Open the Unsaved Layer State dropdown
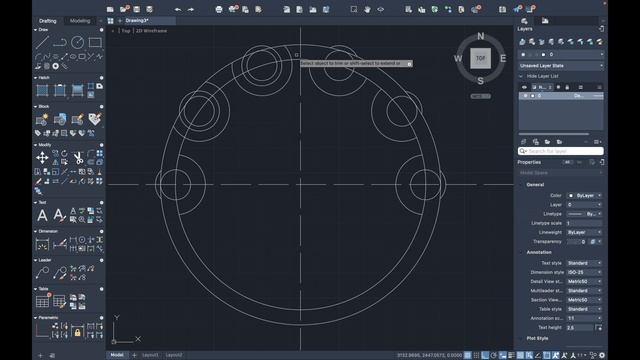This screenshot has height=360, width=640. click(561, 66)
